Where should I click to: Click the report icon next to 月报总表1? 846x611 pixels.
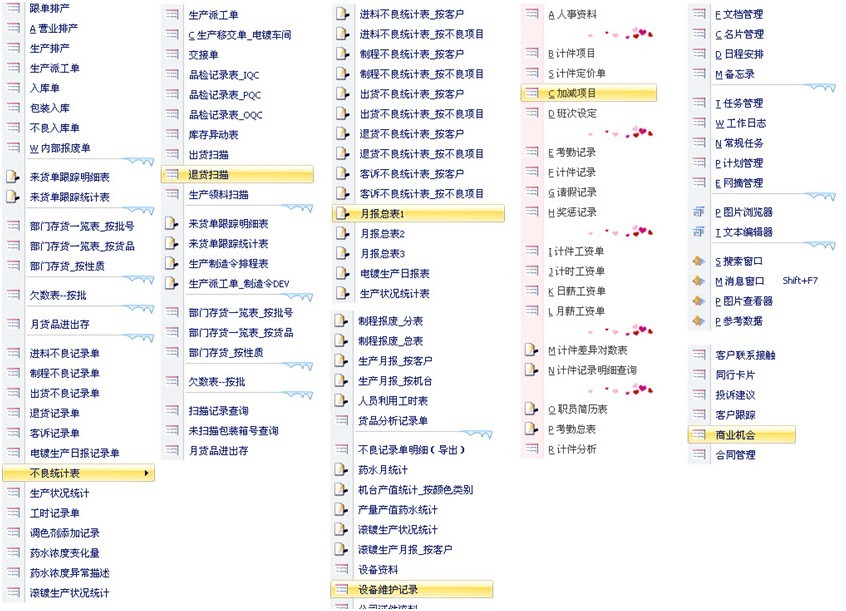[342, 214]
